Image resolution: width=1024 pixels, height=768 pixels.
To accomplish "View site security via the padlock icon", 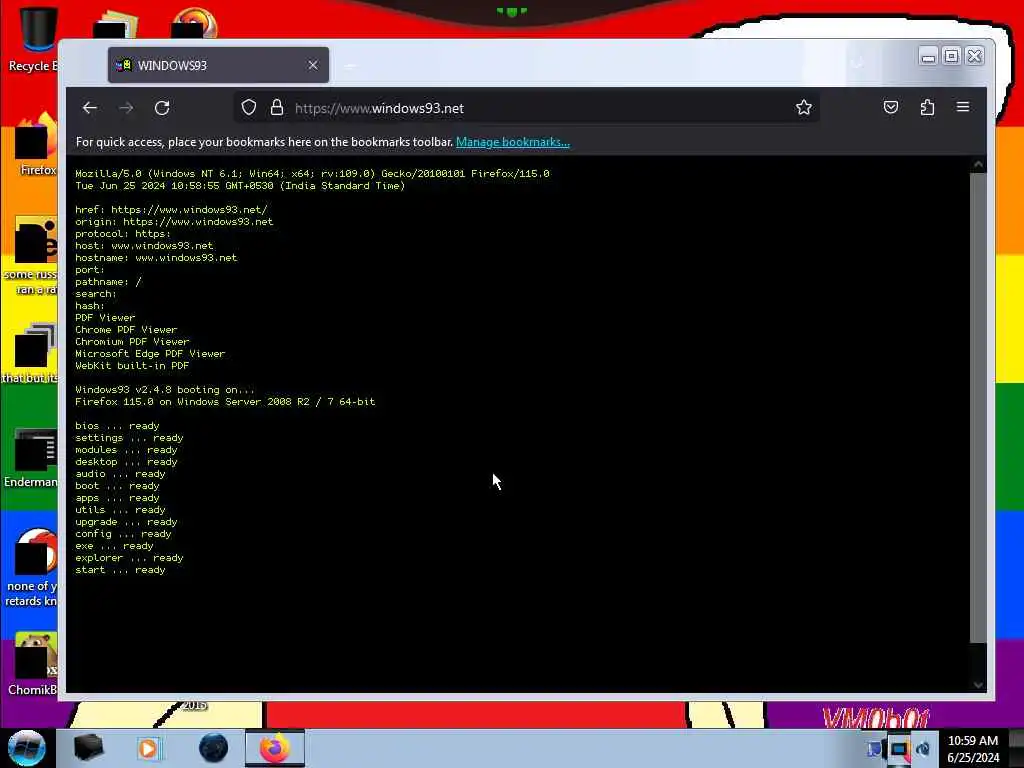I will click(x=277, y=108).
